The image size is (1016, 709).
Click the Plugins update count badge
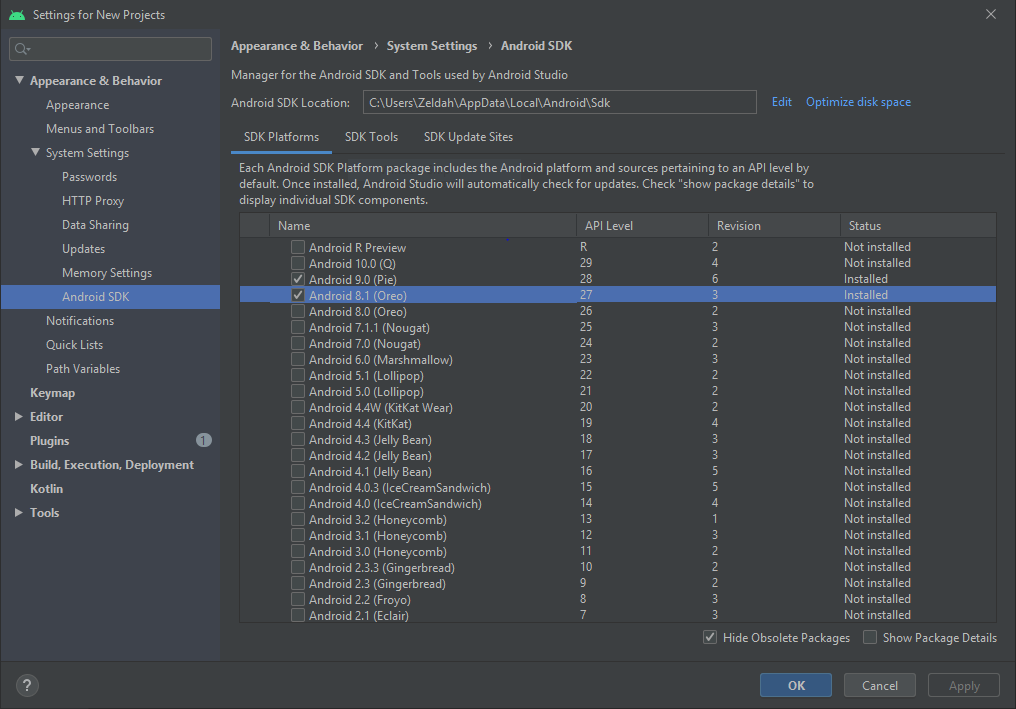click(203, 441)
